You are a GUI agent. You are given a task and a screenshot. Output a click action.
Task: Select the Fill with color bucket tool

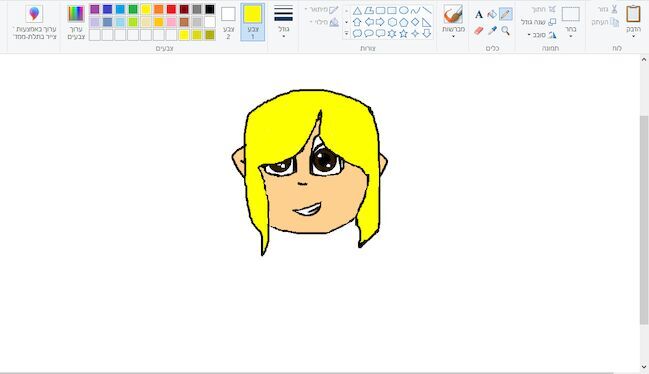click(492, 14)
